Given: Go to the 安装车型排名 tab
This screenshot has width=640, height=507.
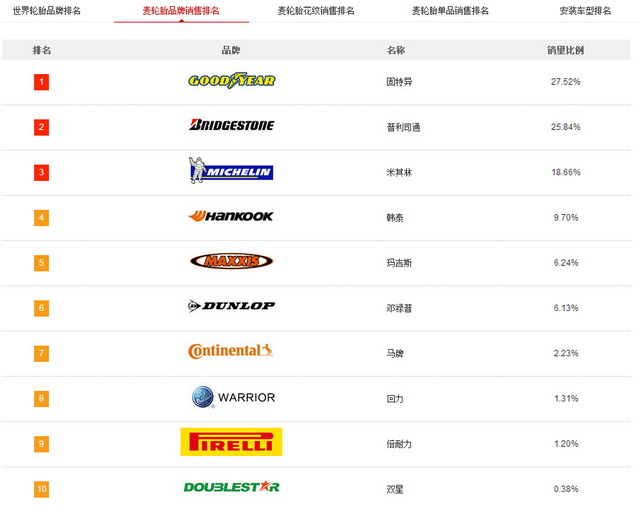Looking at the screenshot, I should pyautogui.click(x=585, y=11).
